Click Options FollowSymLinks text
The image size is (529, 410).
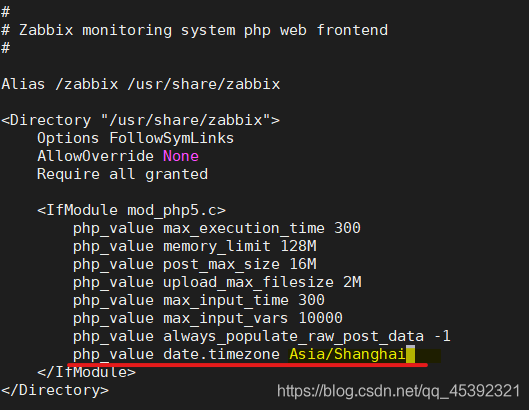(x=136, y=138)
